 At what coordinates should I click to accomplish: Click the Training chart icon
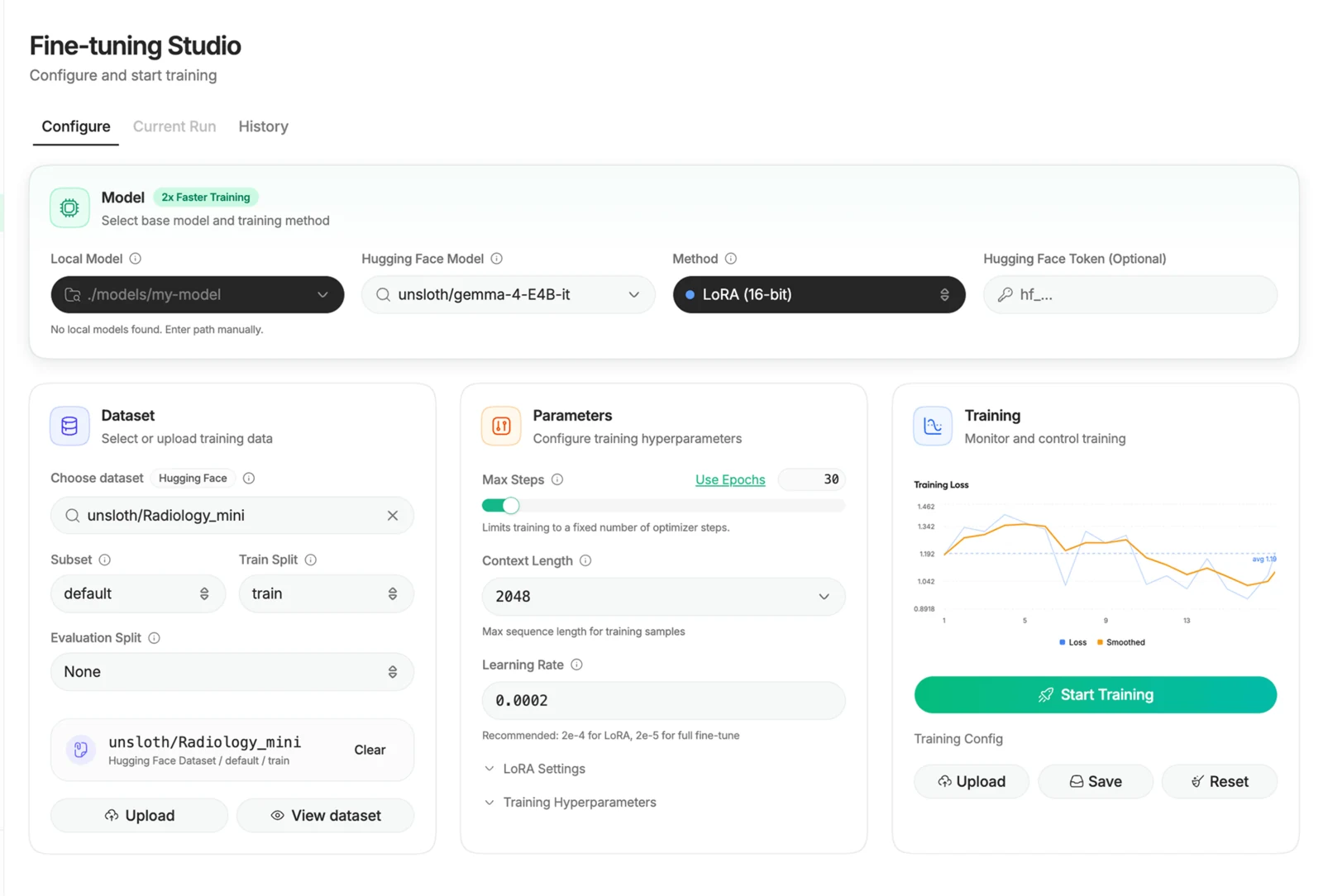[933, 426]
